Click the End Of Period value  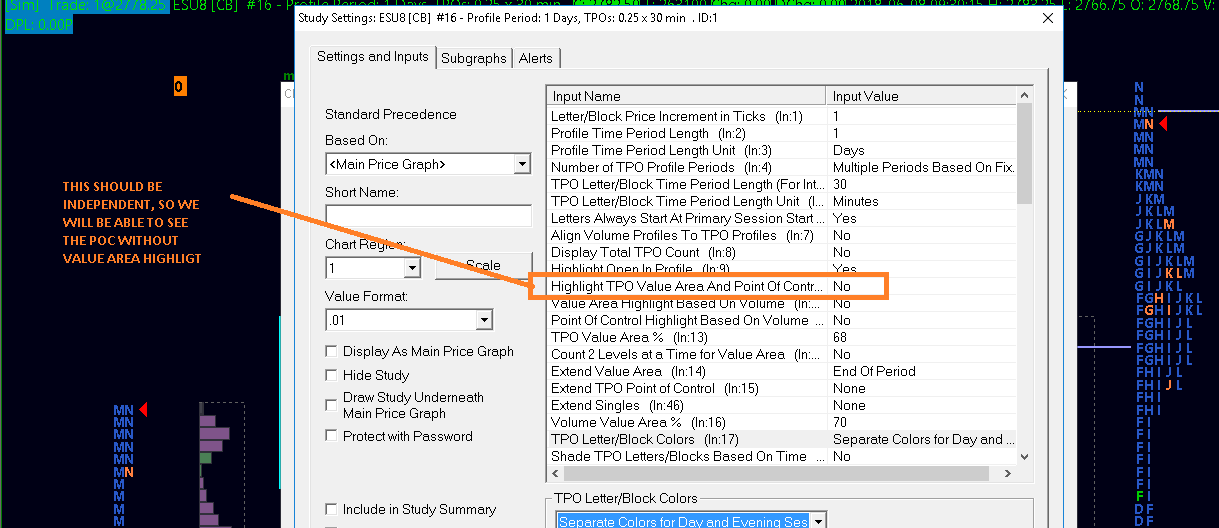(874, 371)
